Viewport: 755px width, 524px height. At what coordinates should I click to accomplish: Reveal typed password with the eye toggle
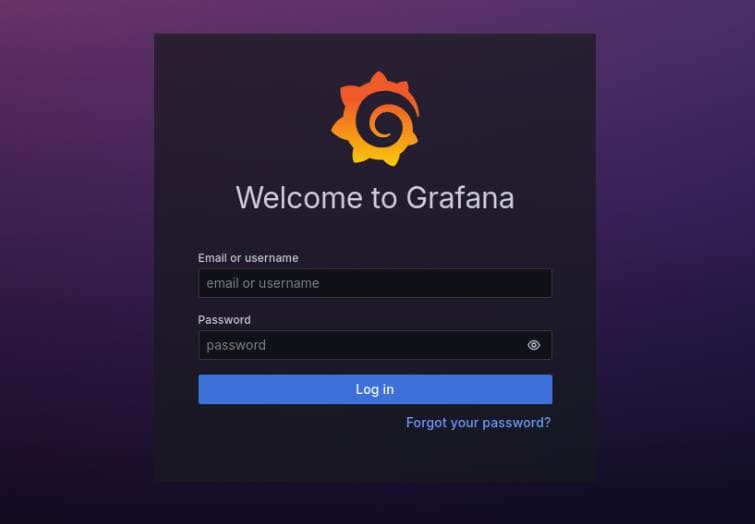(534, 345)
